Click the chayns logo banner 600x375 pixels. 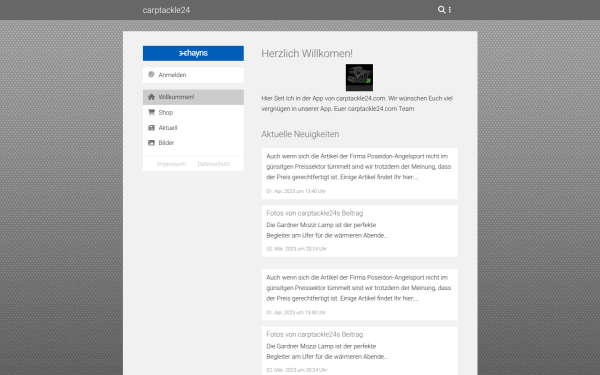click(193, 53)
